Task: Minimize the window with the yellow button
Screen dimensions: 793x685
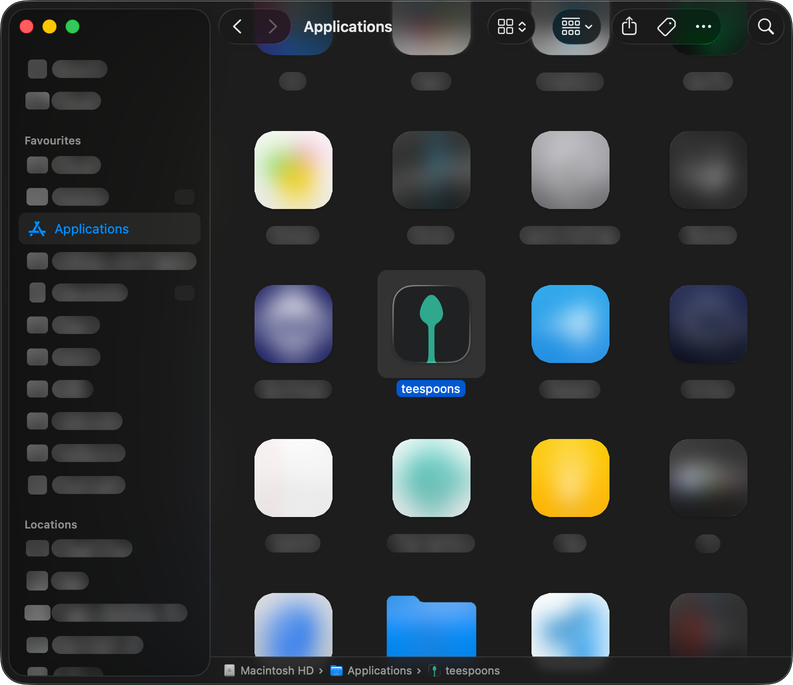Action: (50, 26)
